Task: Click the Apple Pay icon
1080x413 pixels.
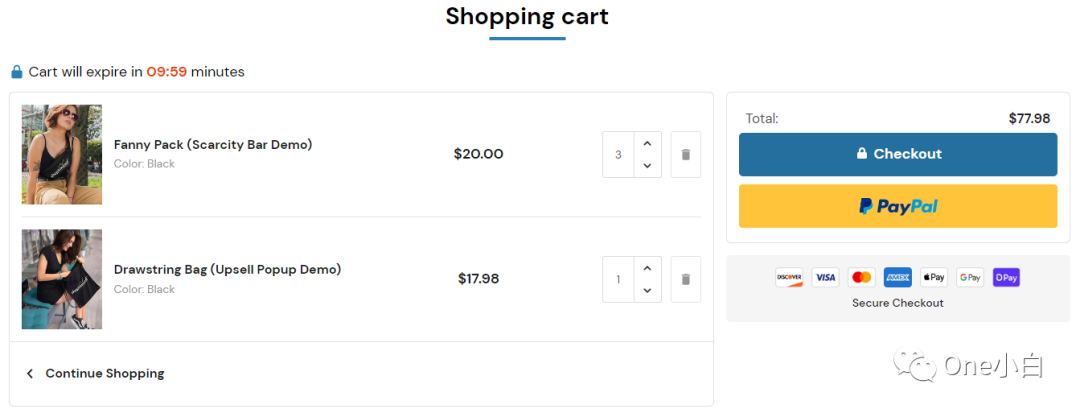Action: [x=934, y=277]
